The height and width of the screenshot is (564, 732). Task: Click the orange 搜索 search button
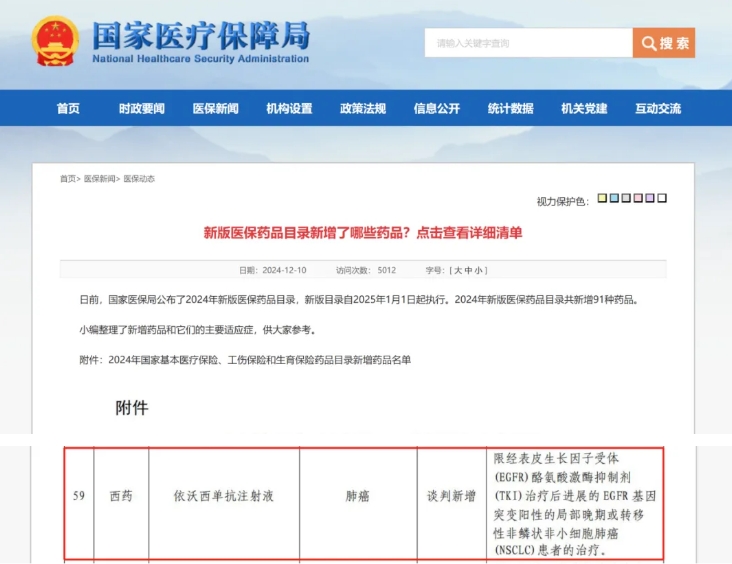[663, 43]
